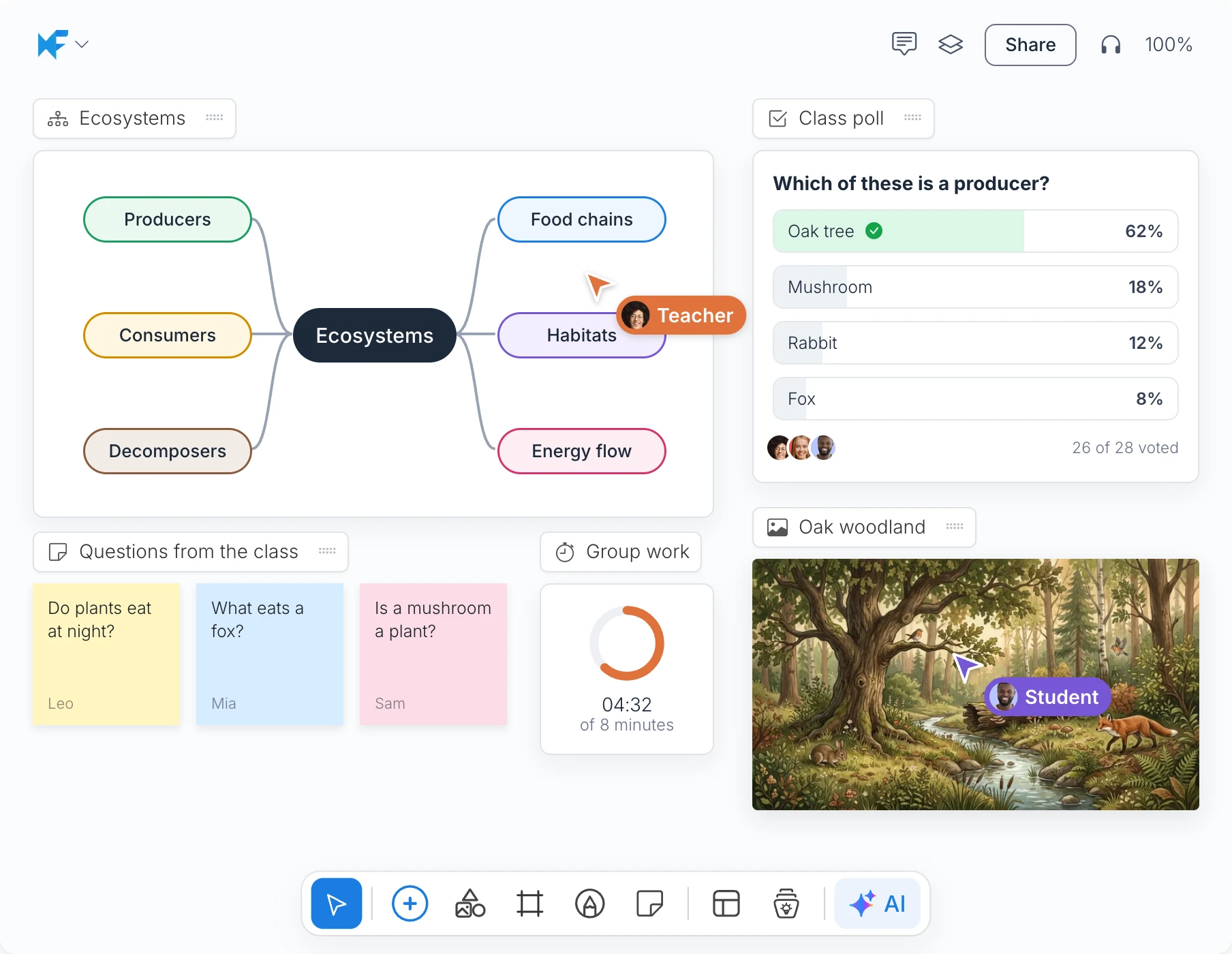1232x954 pixels.
Task: Click the Ecosystems frame drag handle dots
Action: [x=215, y=118]
